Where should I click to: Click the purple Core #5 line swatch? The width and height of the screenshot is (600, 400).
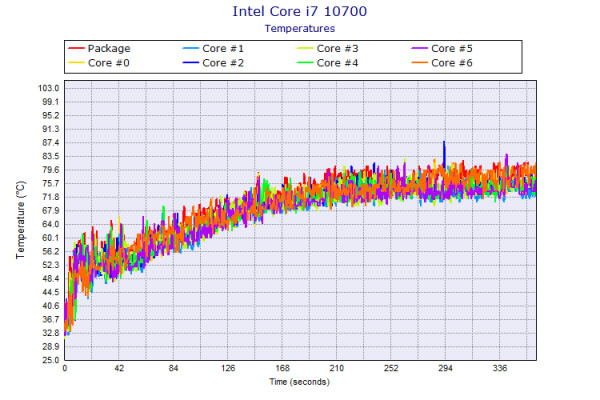[x=419, y=49]
